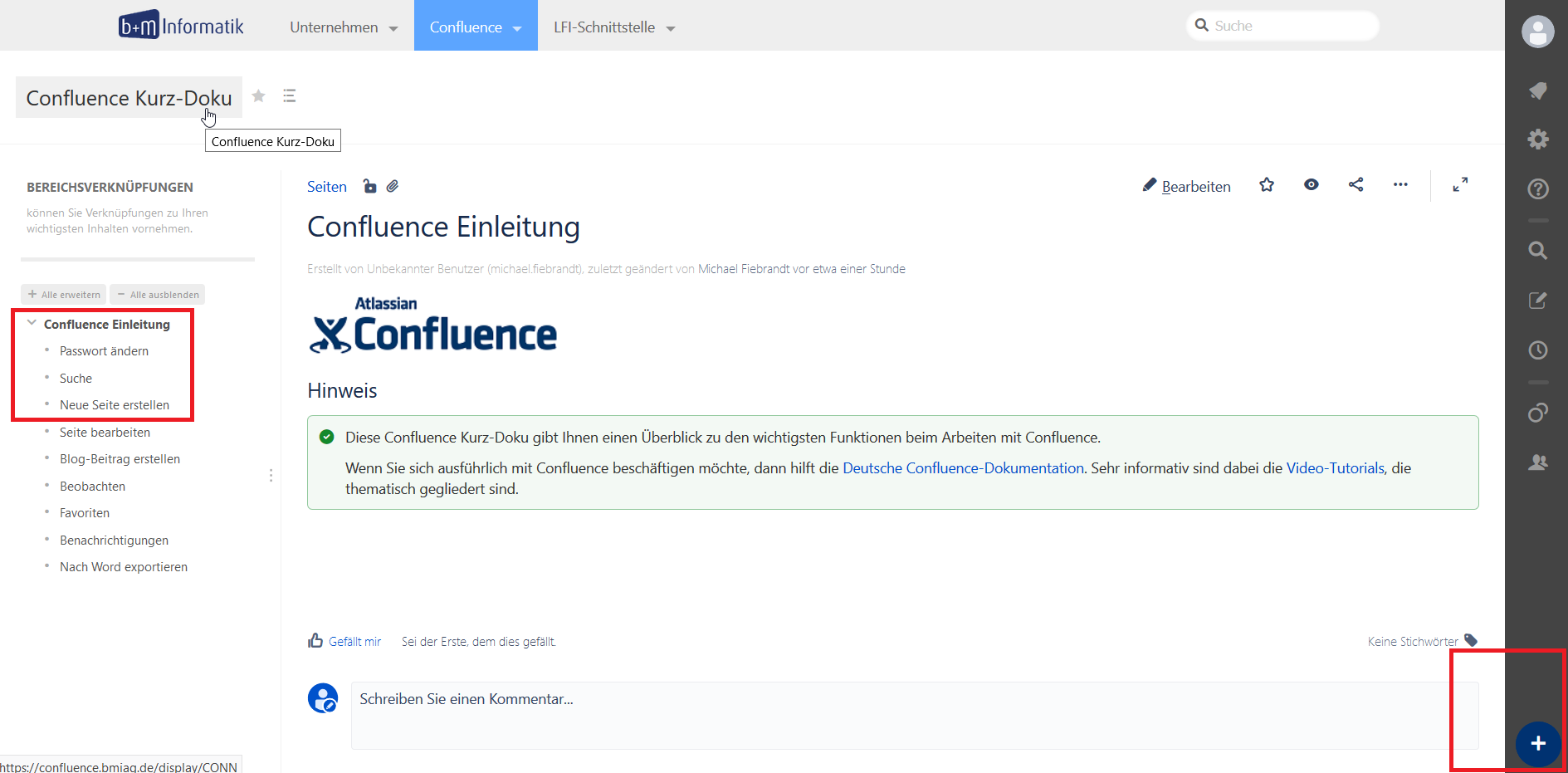Click the commenter avatar icon
The height and width of the screenshot is (773, 1568).
(x=323, y=698)
